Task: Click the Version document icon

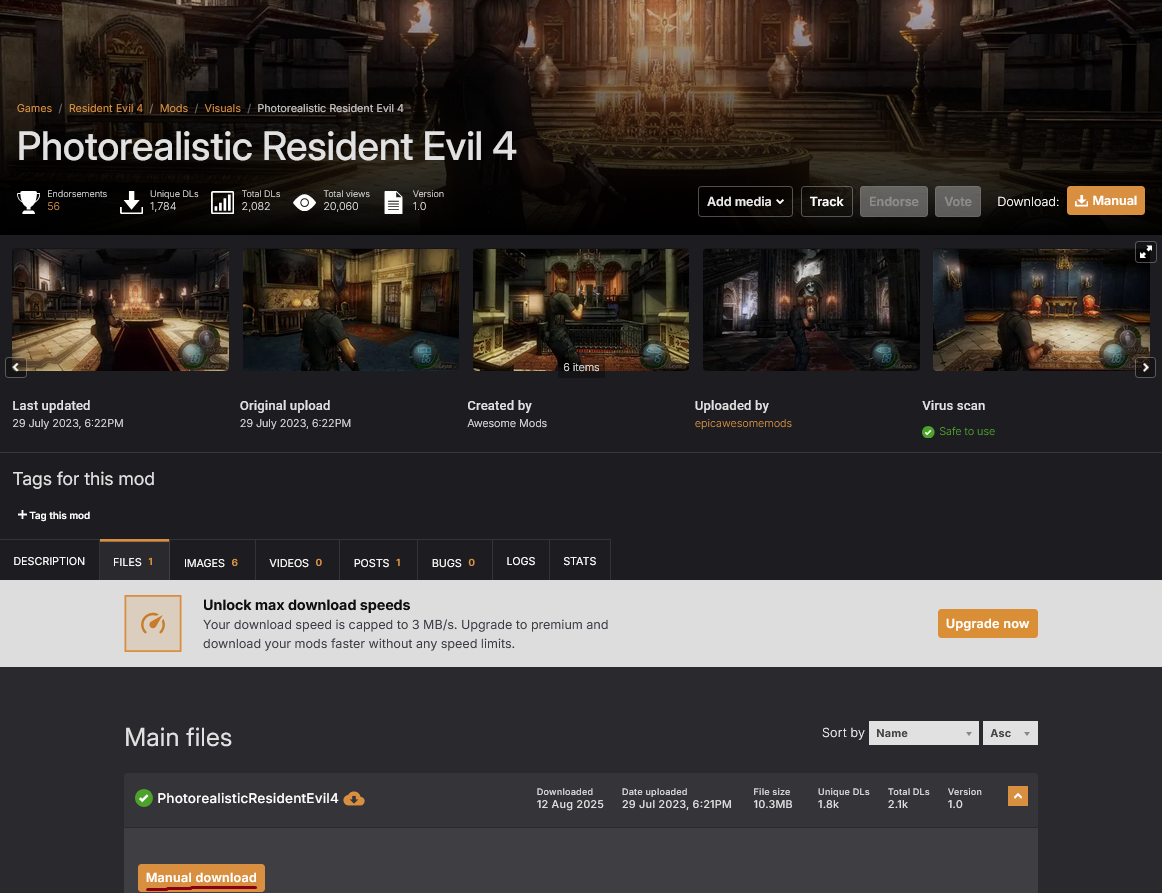Action: tap(394, 202)
